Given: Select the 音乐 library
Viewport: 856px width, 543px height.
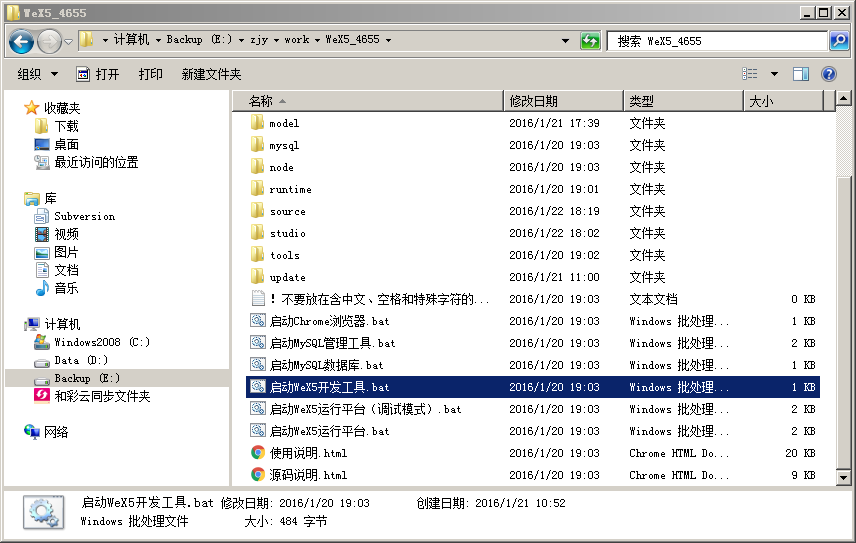Looking at the screenshot, I should point(57,288).
